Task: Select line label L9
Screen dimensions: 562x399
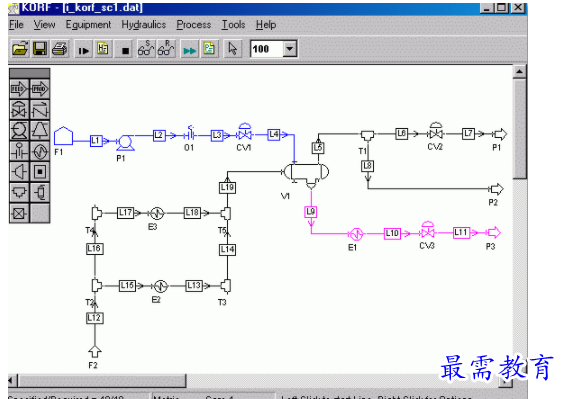Action: [310, 212]
